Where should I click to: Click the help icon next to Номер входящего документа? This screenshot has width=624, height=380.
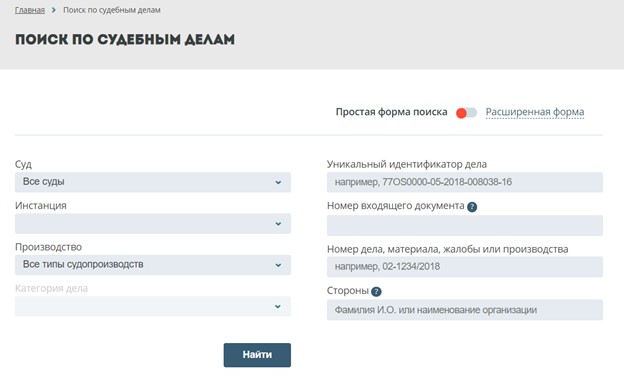coord(472,207)
